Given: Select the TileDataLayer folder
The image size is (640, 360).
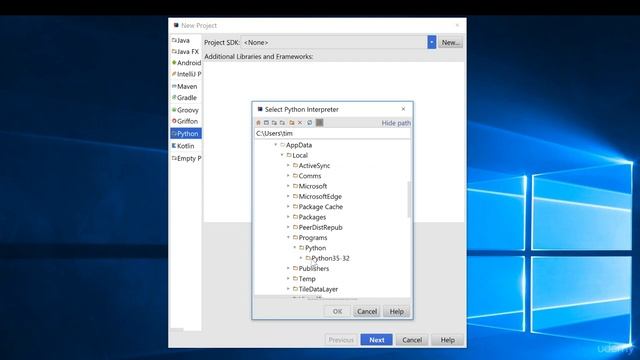Looking at the screenshot, I should (316, 289).
